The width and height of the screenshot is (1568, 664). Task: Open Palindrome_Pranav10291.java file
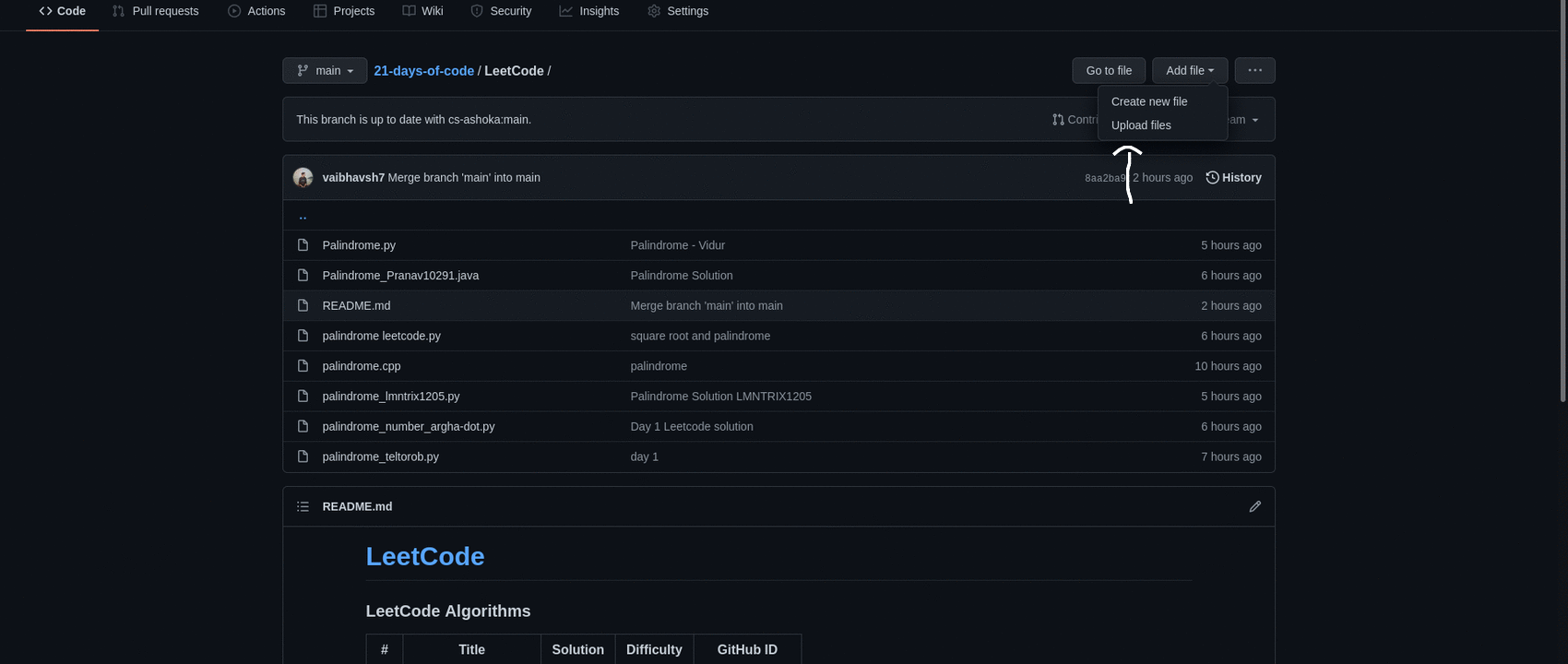point(400,276)
